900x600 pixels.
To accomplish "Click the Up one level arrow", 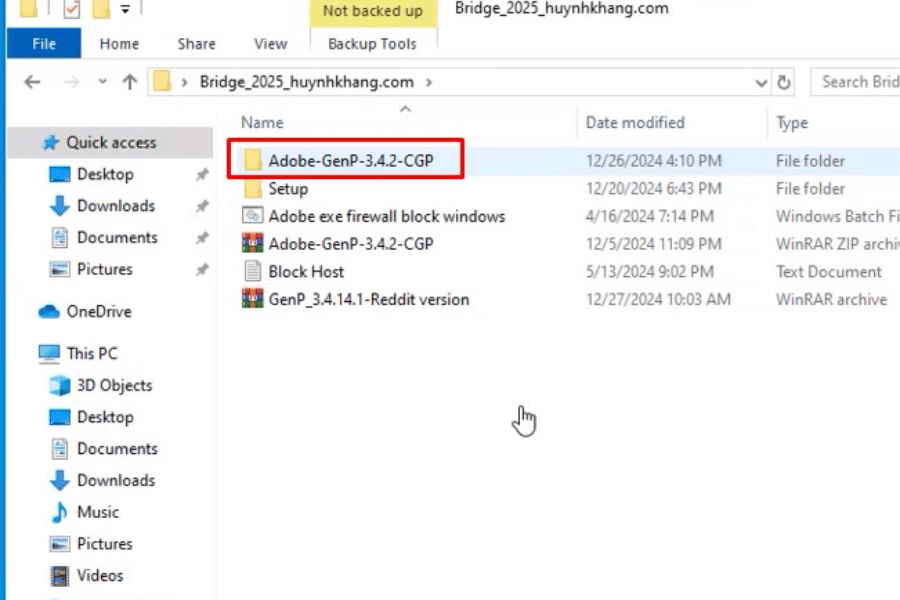I will 129,83.
